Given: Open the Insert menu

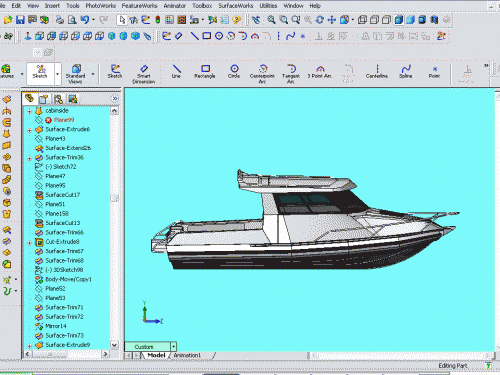Looking at the screenshot, I should [52, 6].
